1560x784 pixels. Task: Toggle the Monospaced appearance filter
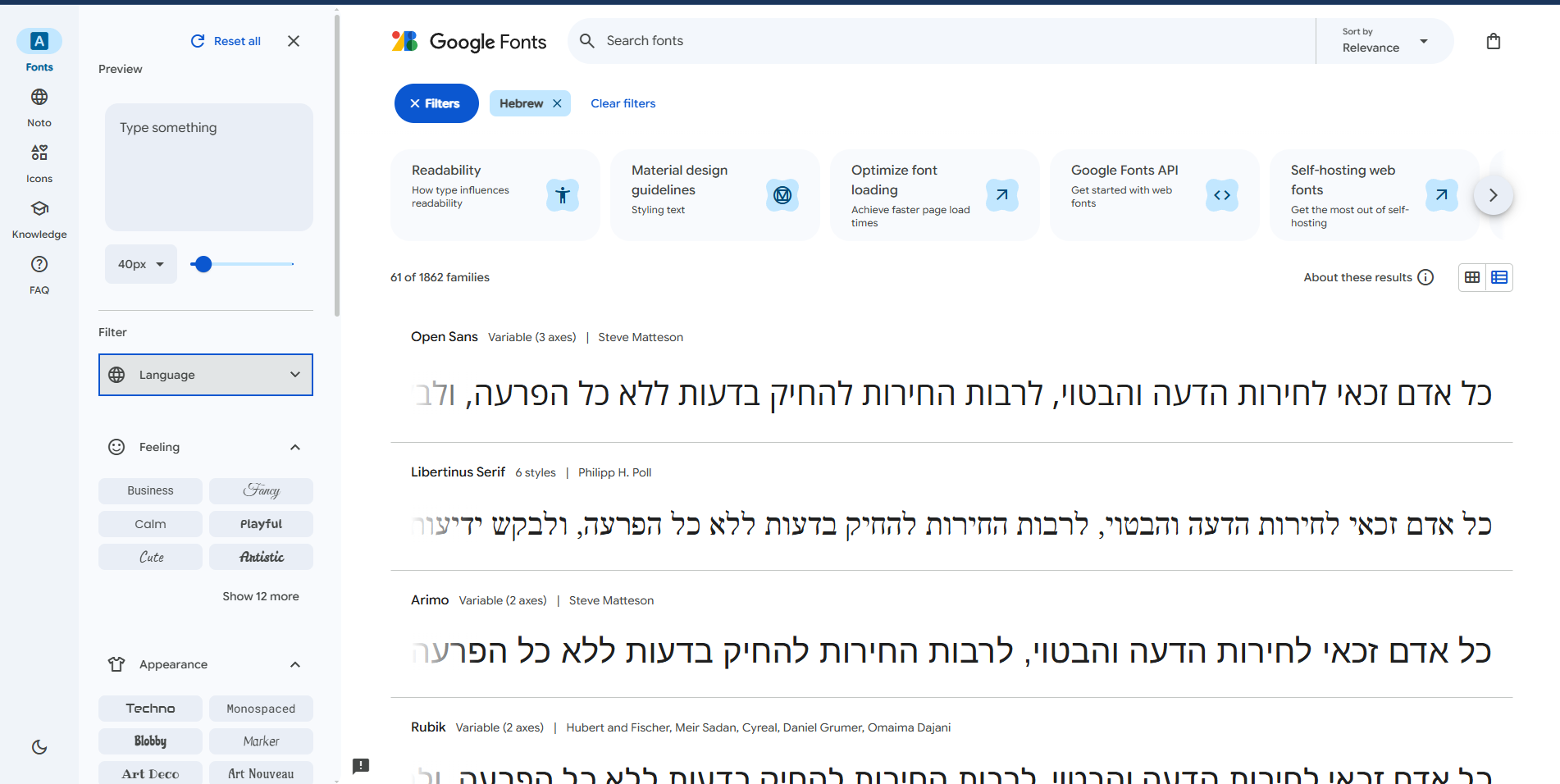(x=261, y=708)
